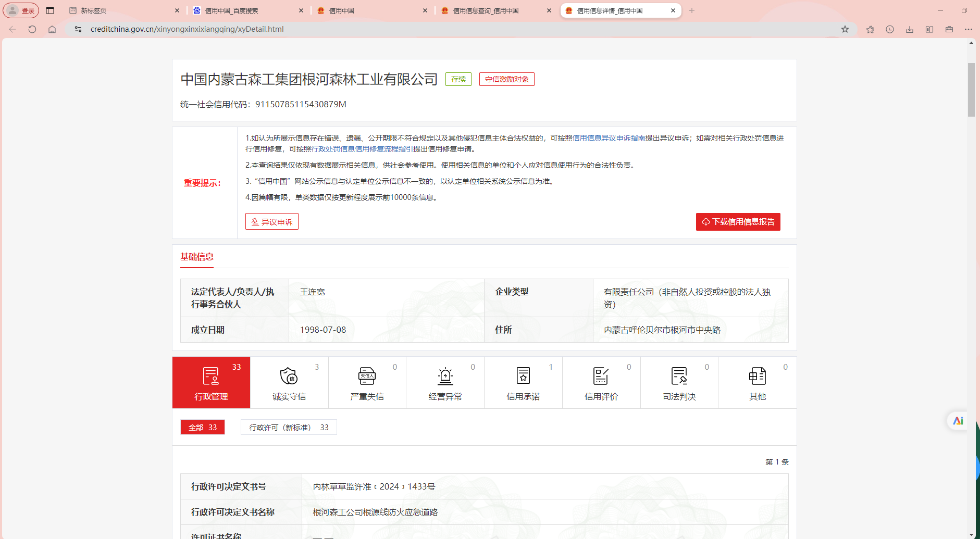Click the 重要提示 label
Viewport: 980px width, 539px height.
tap(202, 183)
